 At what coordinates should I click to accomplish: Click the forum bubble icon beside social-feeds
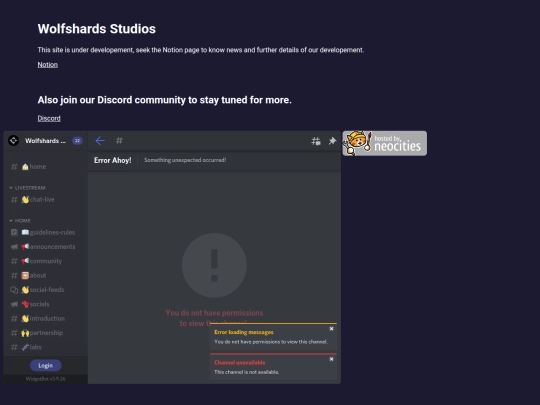pos(14,290)
